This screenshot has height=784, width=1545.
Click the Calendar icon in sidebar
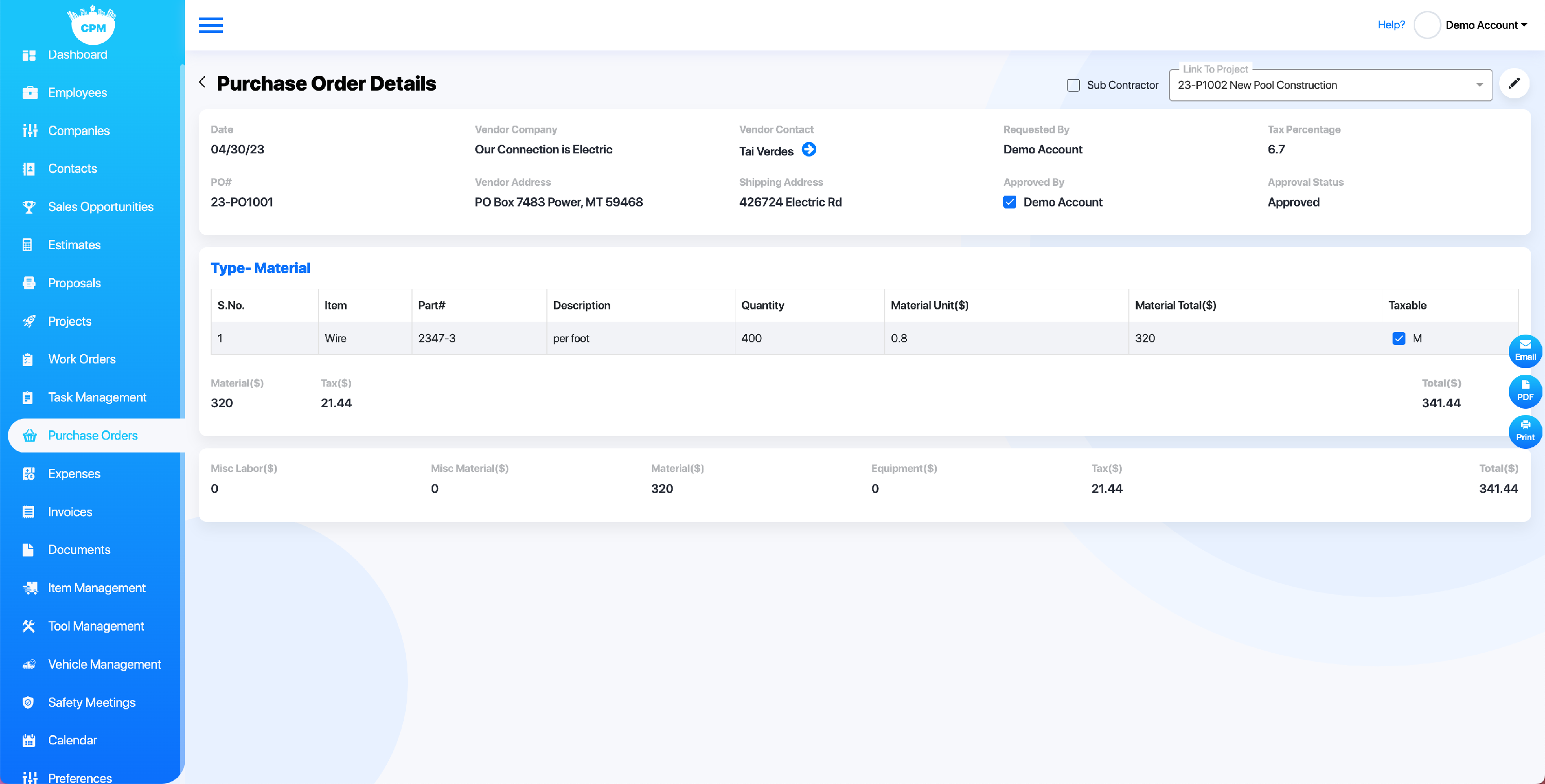point(29,740)
